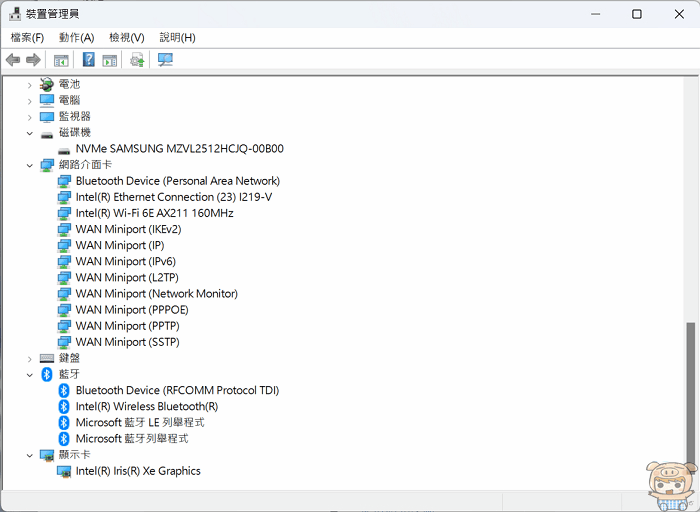Click the 磁碟機 disk drive category icon
This screenshot has height=512, width=700.
click(x=47, y=133)
